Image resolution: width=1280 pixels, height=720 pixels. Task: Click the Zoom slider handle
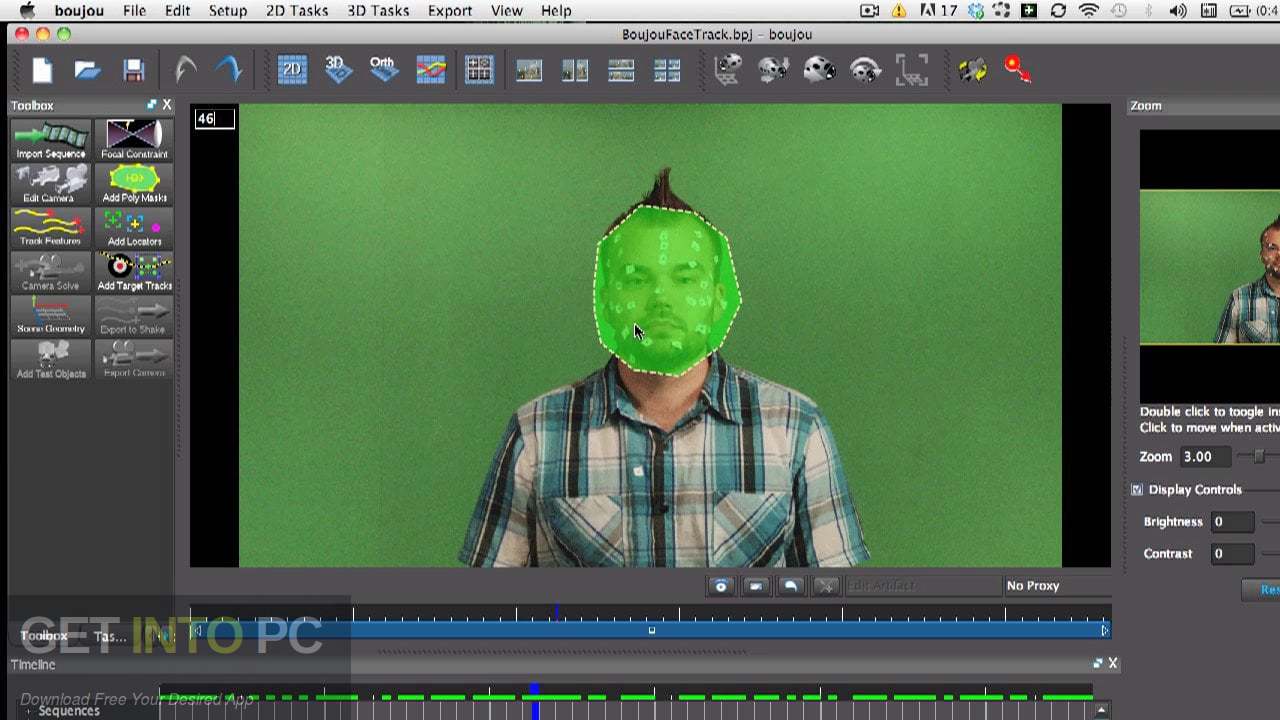(1259, 457)
